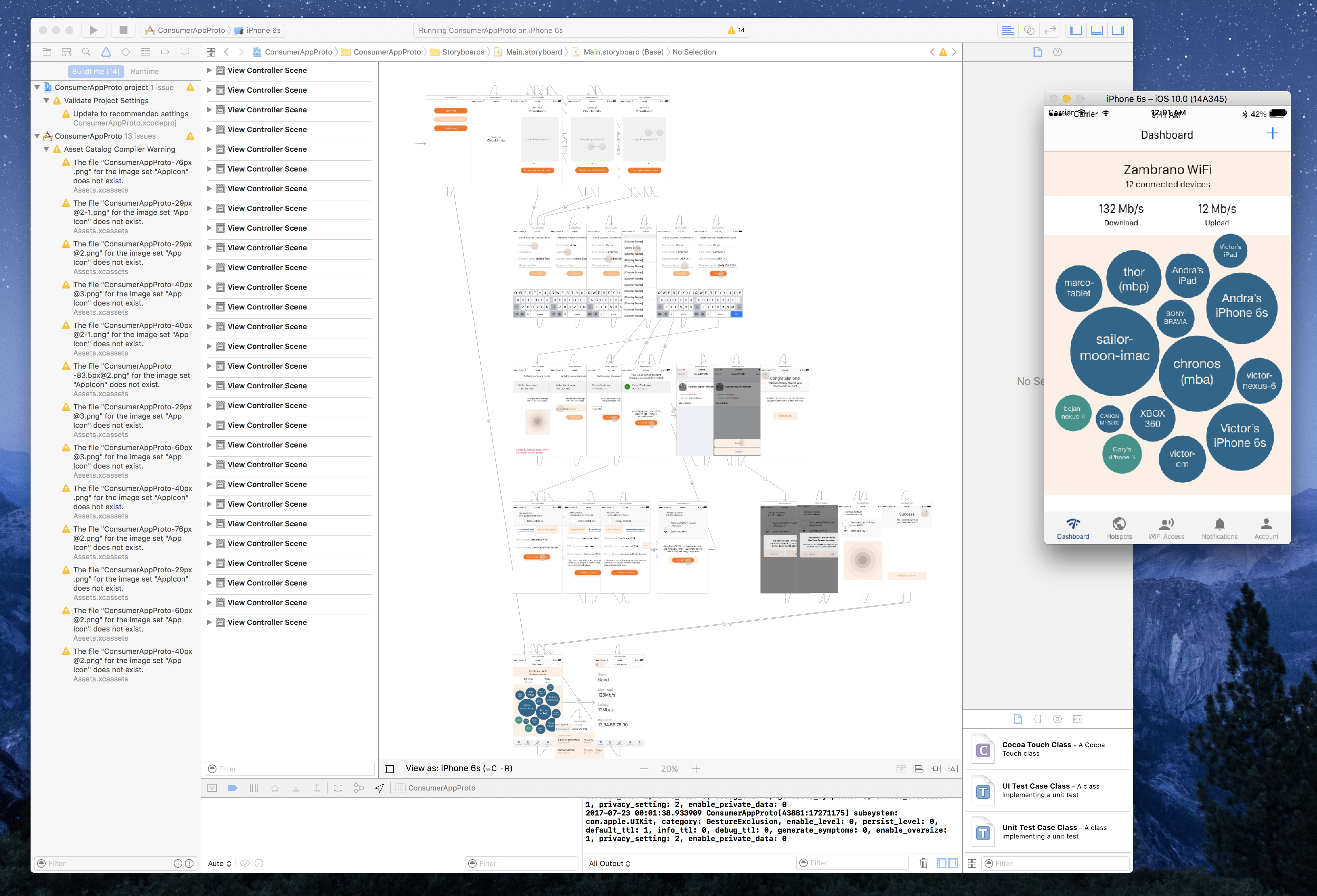Image resolution: width=1317 pixels, height=896 pixels.
Task: Expand the first View Controller Scene
Action: [209, 70]
